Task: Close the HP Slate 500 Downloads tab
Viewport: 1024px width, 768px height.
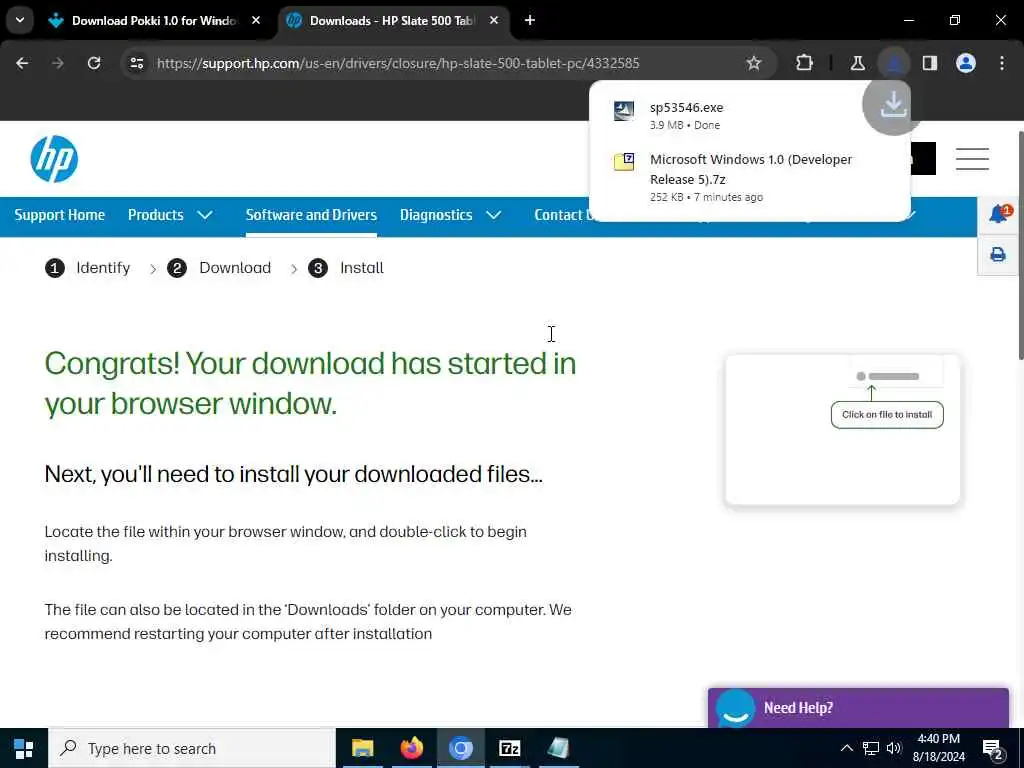Action: (x=494, y=21)
